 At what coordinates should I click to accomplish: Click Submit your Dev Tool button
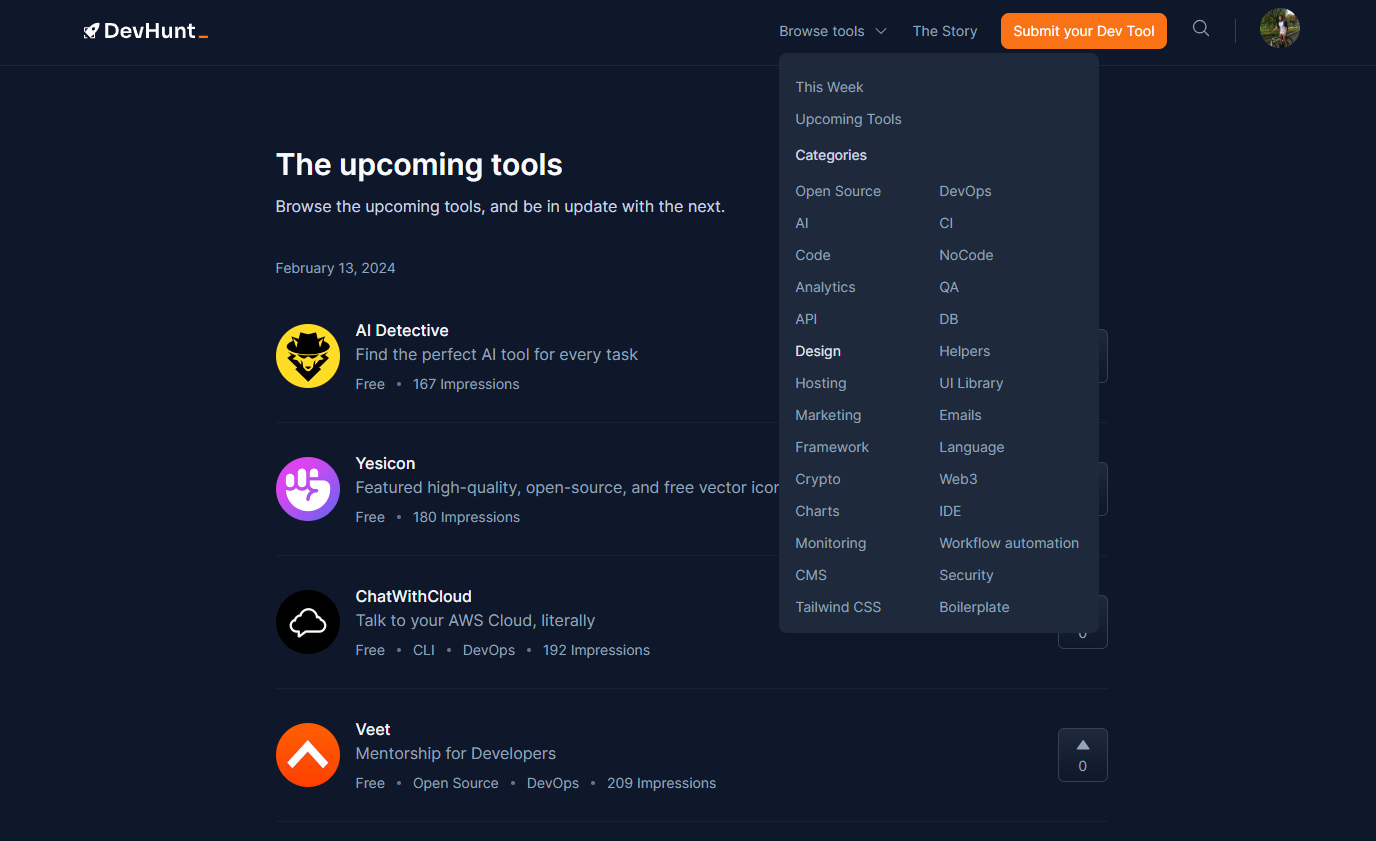[1083, 31]
